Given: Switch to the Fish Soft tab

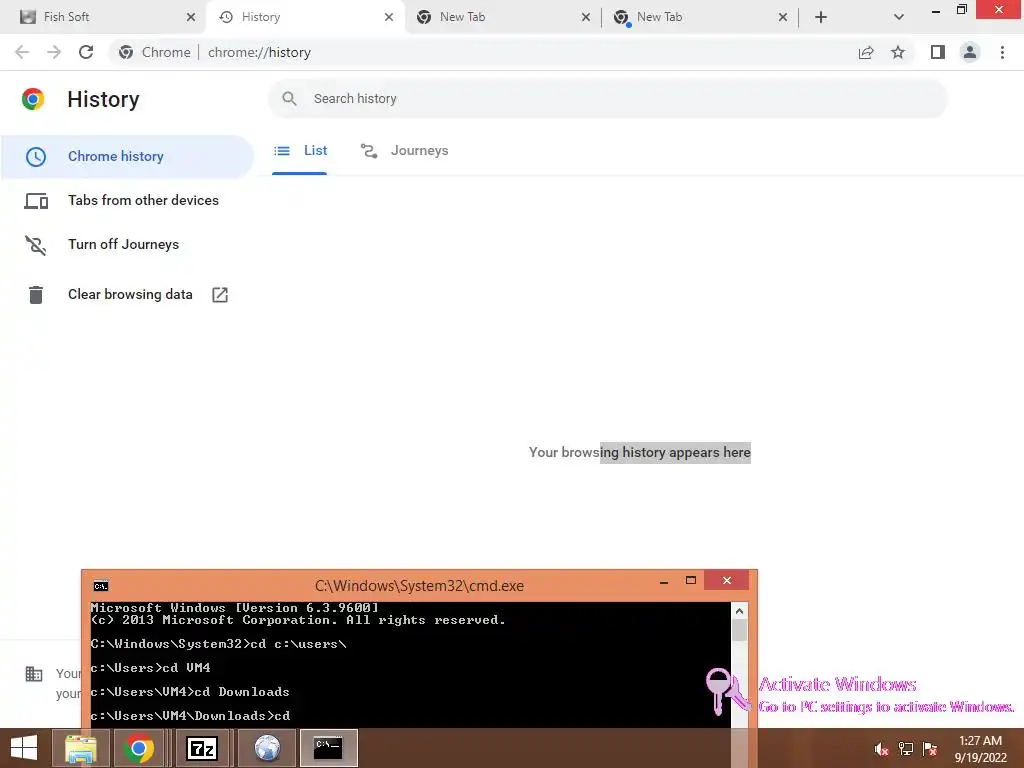Looking at the screenshot, I should click(104, 17).
